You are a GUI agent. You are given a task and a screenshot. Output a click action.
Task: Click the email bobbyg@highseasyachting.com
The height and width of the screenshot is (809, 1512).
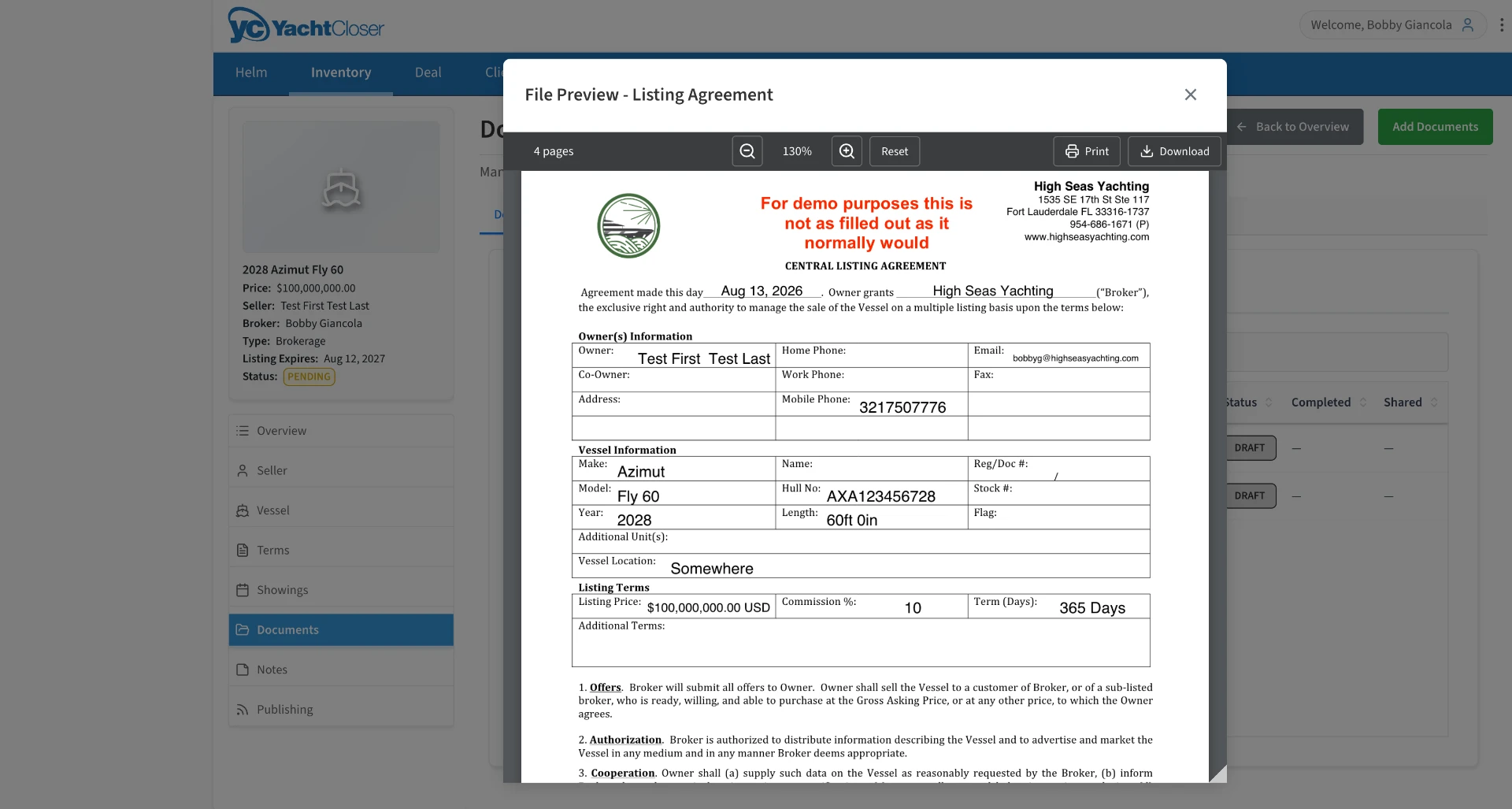point(1076,358)
